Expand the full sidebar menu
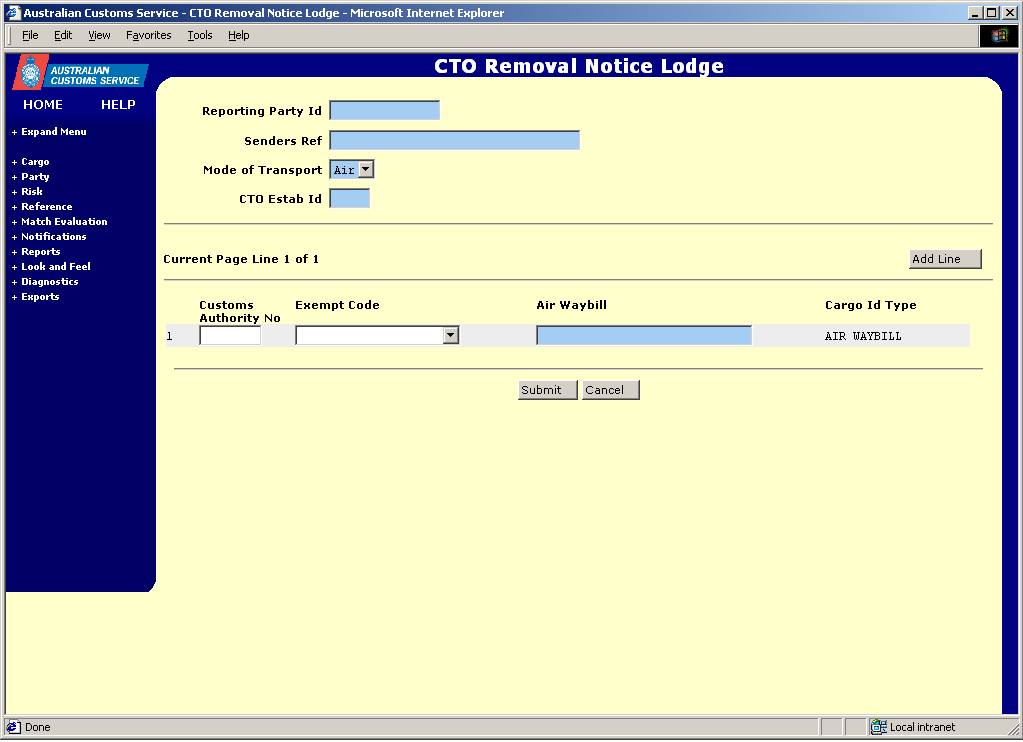The image size is (1023, 742). [x=49, y=132]
